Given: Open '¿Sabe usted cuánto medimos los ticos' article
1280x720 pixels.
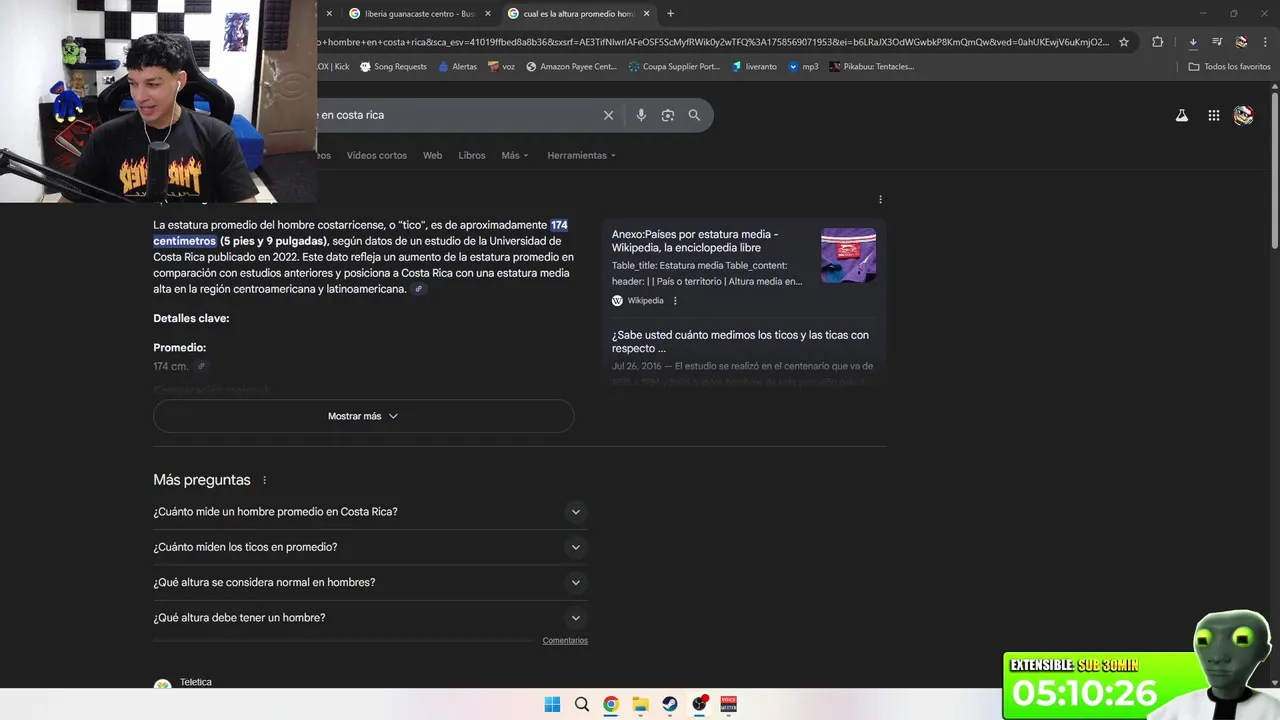Looking at the screenshot, I should pos(740,342).
